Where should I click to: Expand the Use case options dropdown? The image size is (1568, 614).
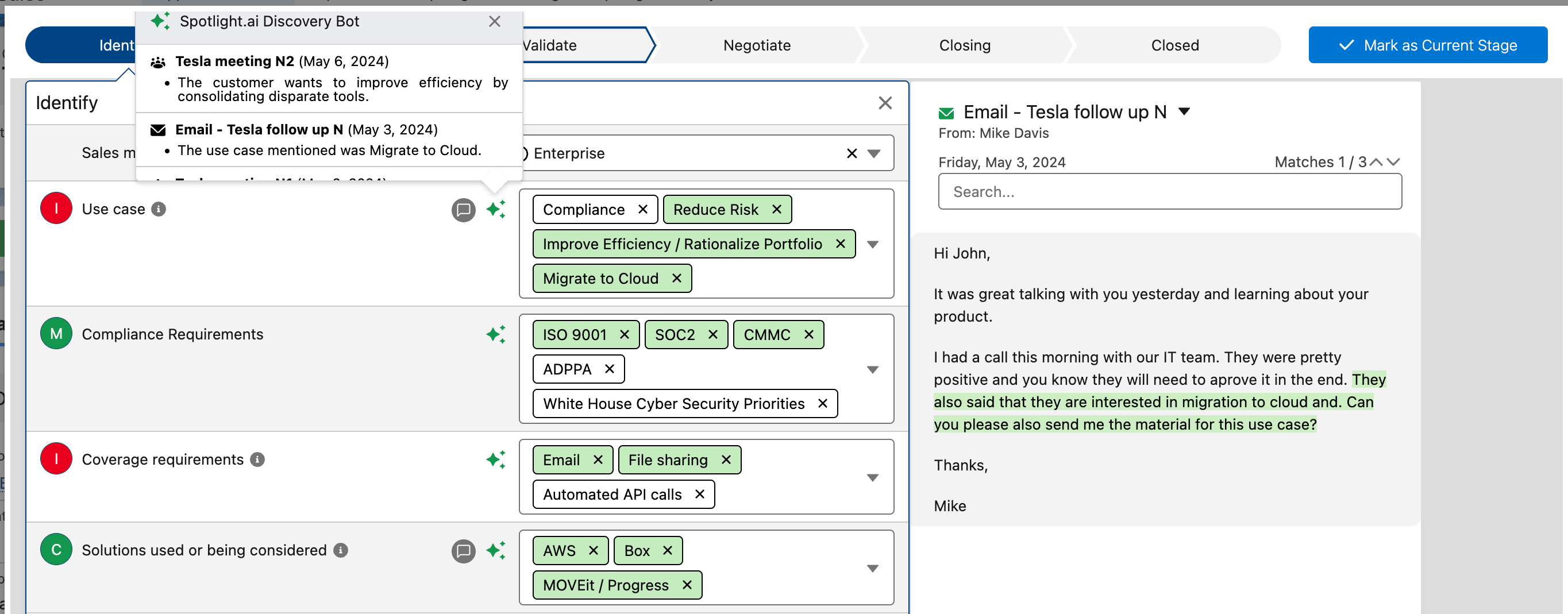point(872,244)
